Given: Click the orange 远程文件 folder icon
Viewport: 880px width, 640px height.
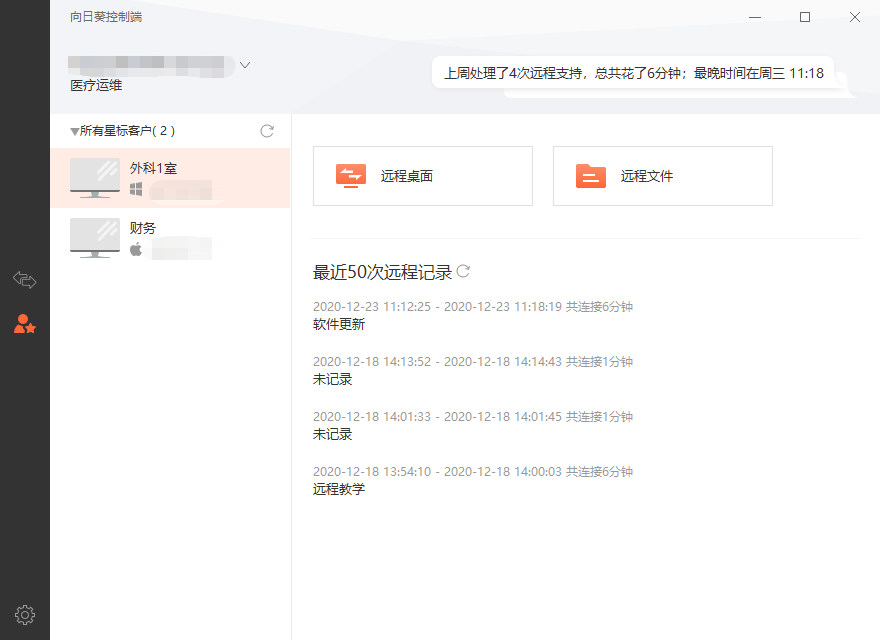Looking at the screenshot, I should (591, 176).
